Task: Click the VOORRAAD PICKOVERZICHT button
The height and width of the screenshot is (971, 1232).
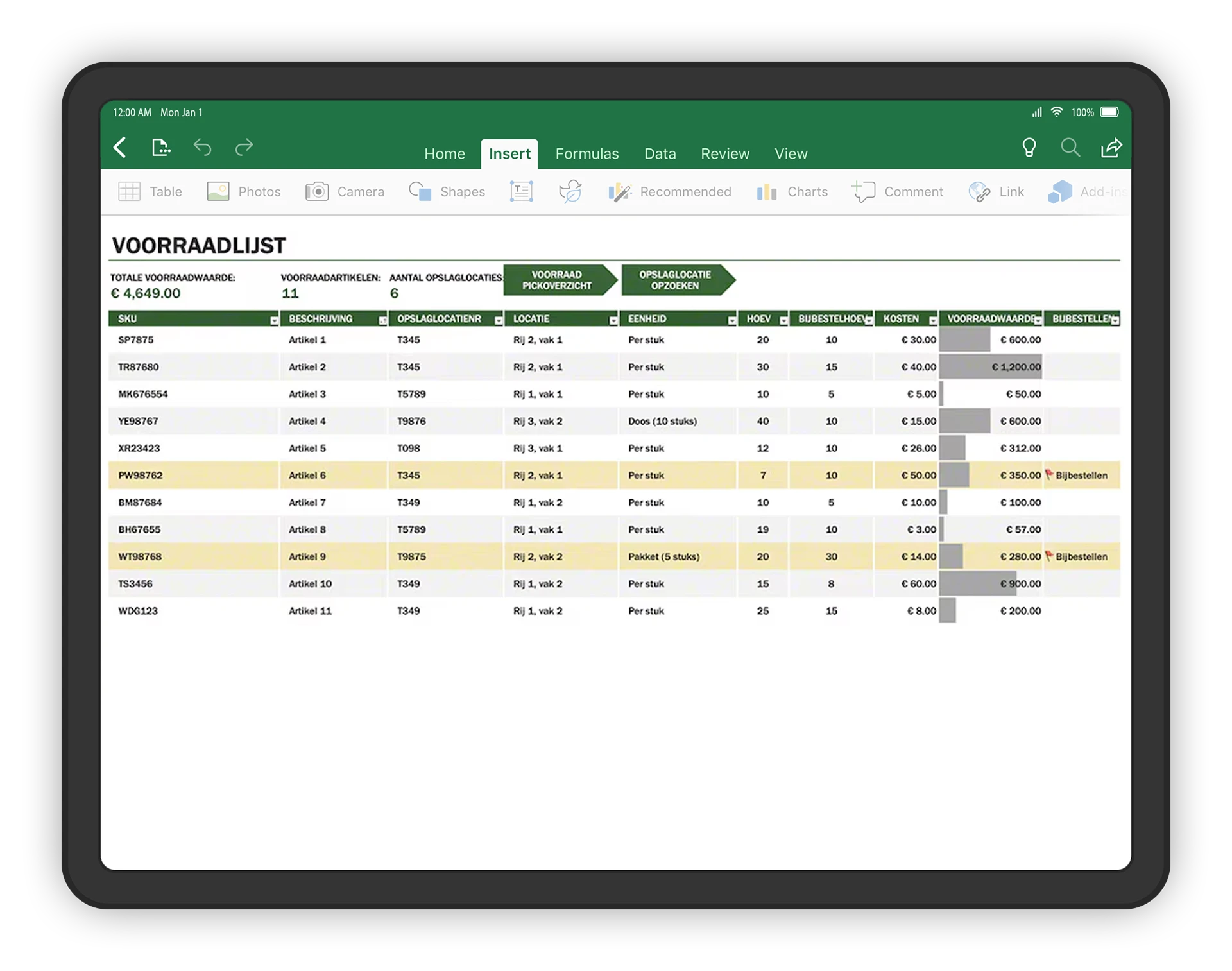Action: pos(558,280)
